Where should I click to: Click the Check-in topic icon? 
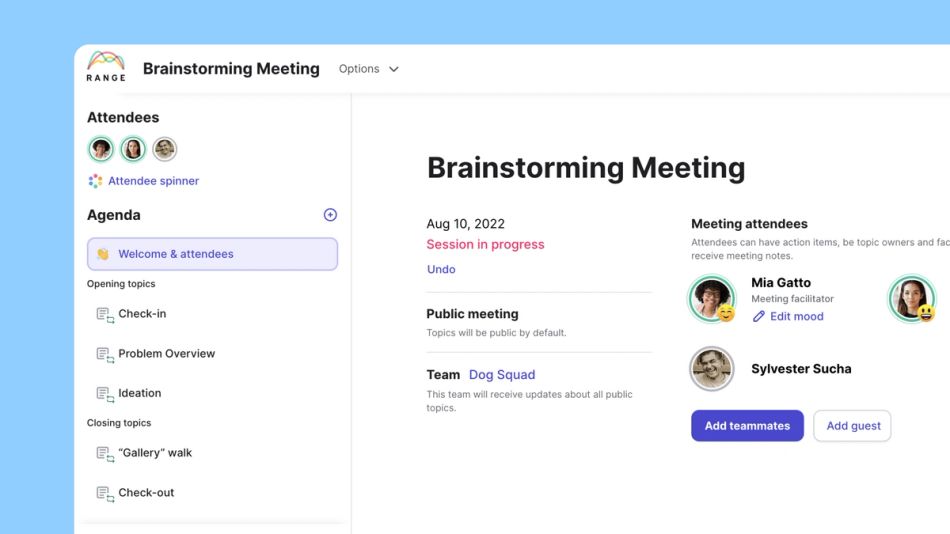pos(105,315)
